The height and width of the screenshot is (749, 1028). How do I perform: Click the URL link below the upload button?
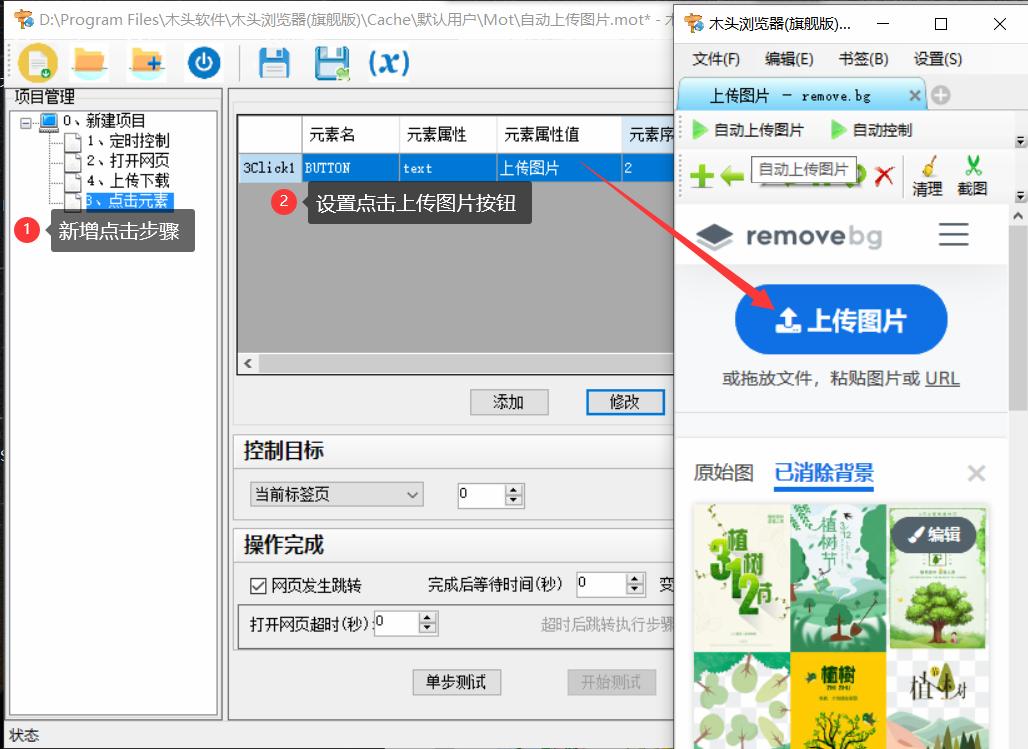(944, 378)
